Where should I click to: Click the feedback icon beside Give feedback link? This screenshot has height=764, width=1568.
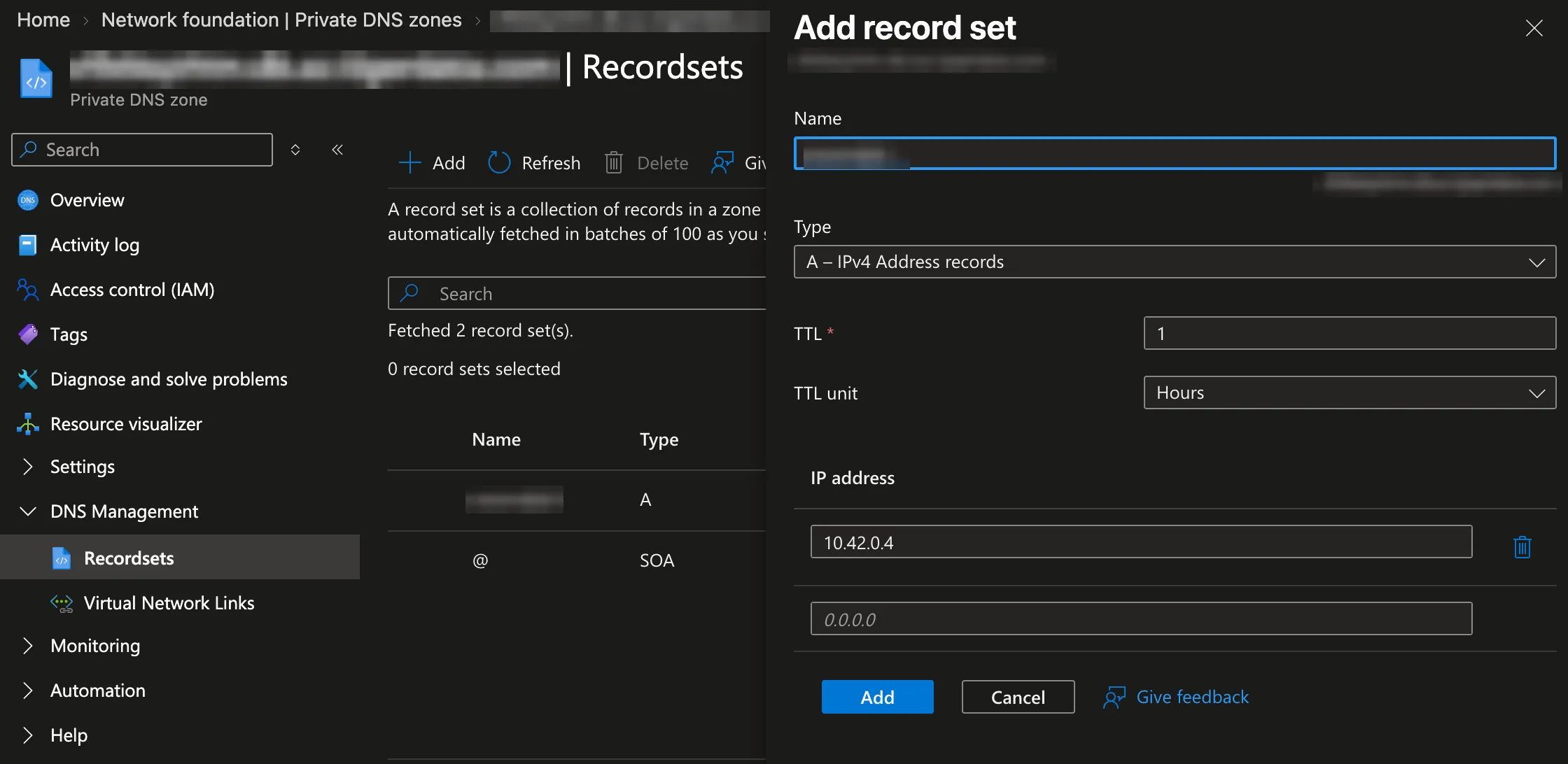coord(1114,698)
